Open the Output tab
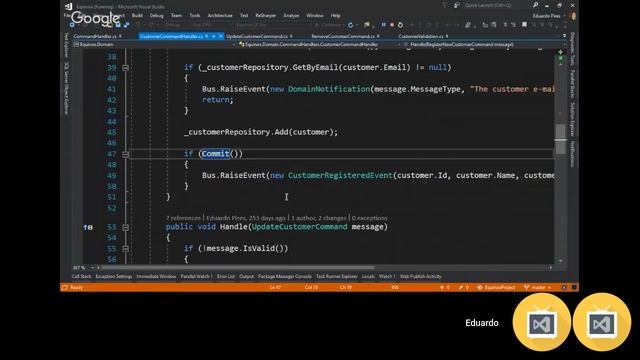This screenshot has width=640, height=360. point(246,276)
